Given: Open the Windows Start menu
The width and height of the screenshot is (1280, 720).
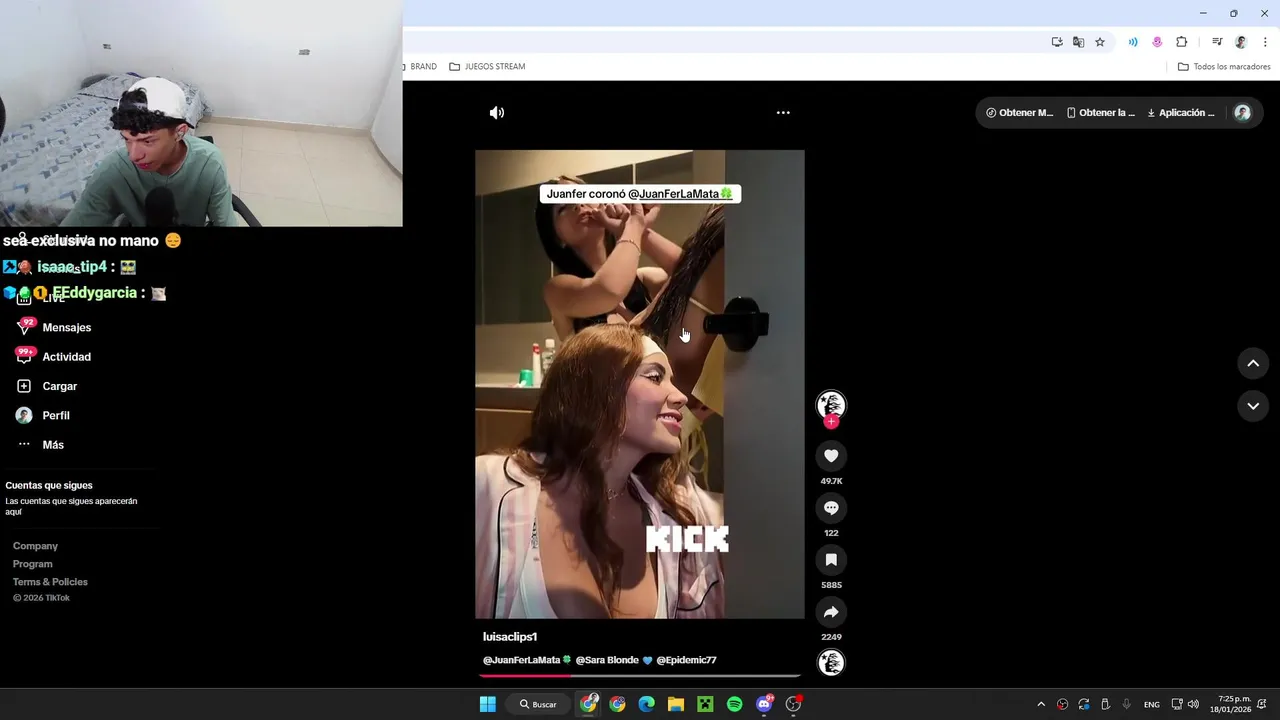Looking at the screenshot, I should [487, 704].
